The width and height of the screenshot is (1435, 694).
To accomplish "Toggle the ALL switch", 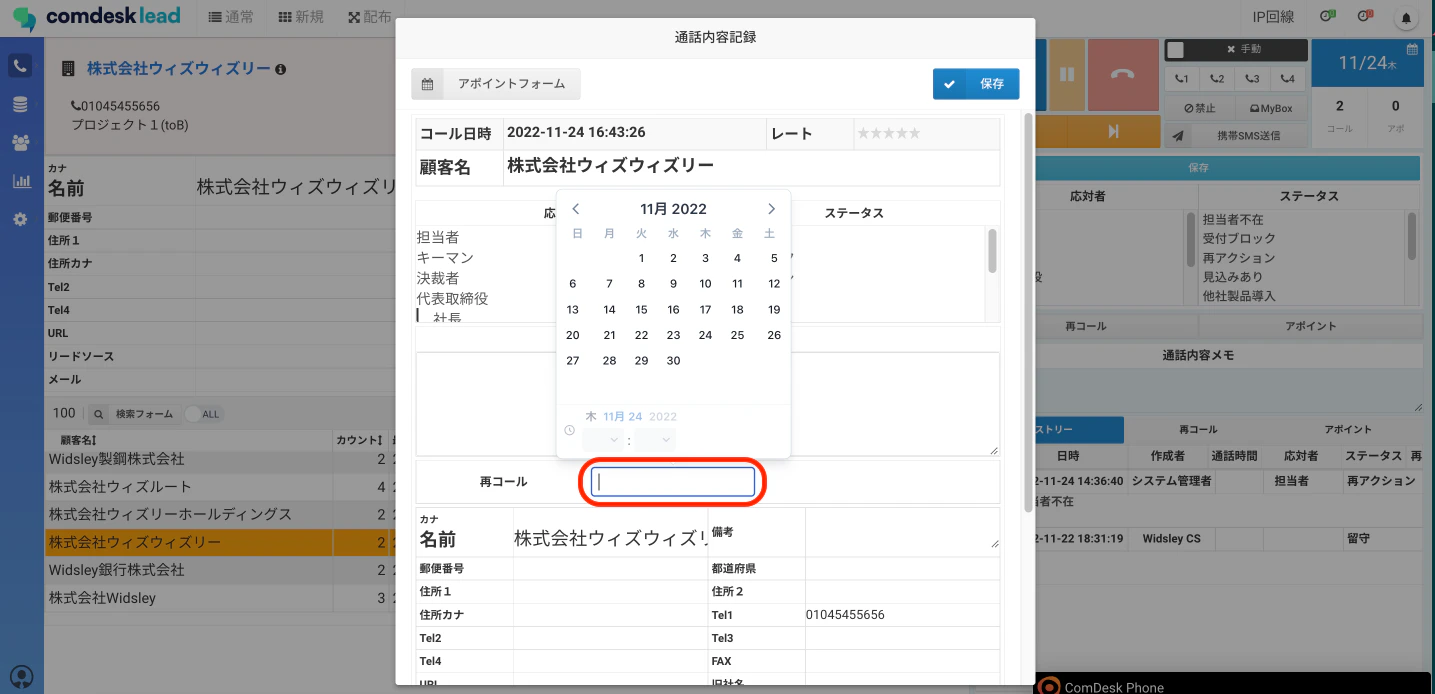I will click(201, 413).
